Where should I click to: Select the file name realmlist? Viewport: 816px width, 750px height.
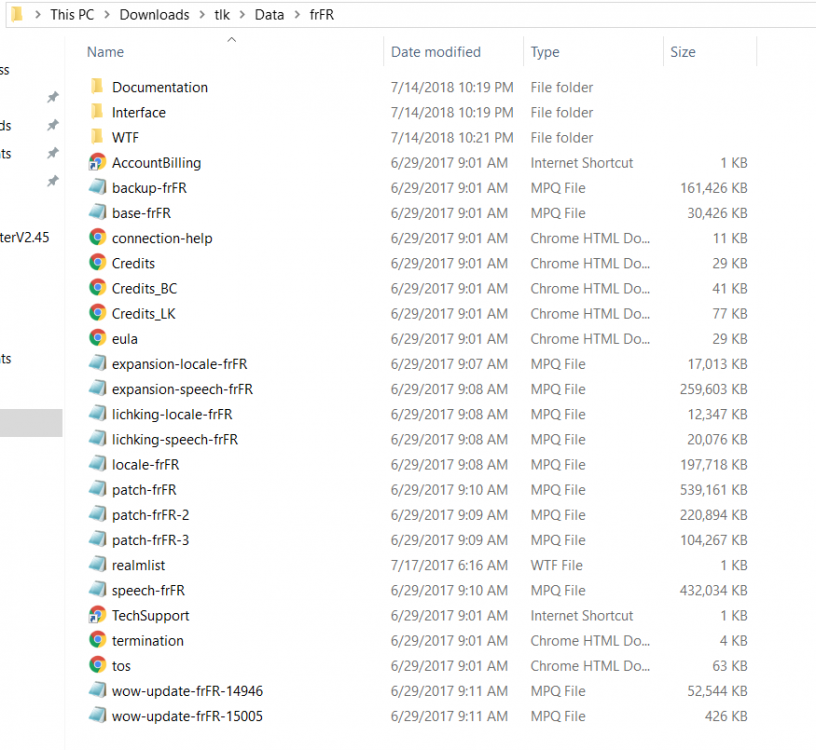pos(138,565)
